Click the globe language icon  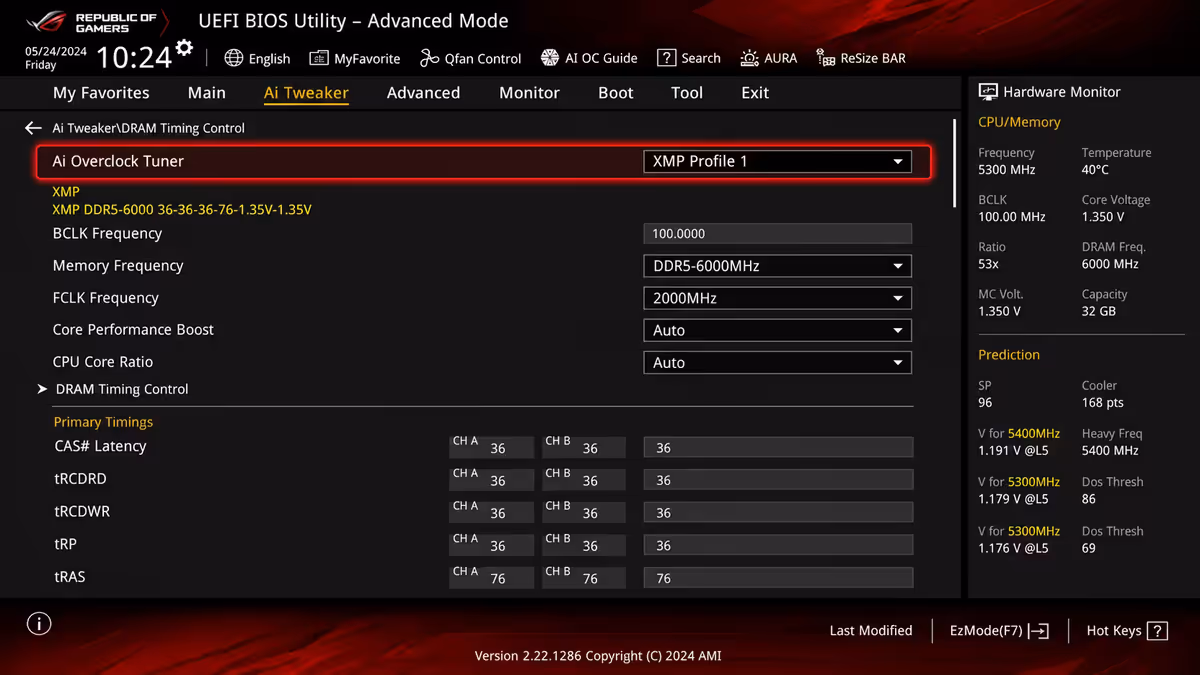click(x=234, y=58)
